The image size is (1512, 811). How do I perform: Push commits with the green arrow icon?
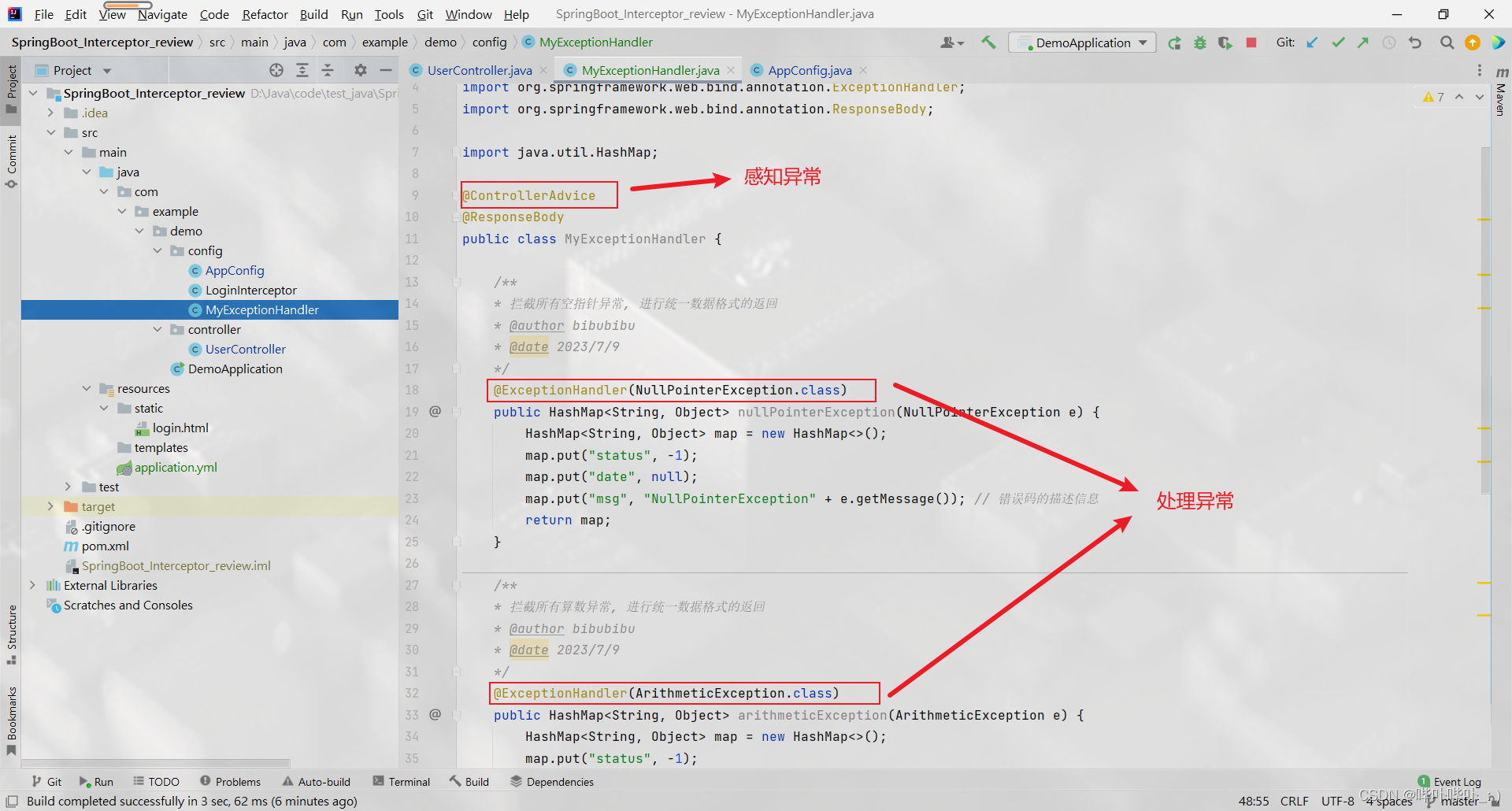point(1363,43)
